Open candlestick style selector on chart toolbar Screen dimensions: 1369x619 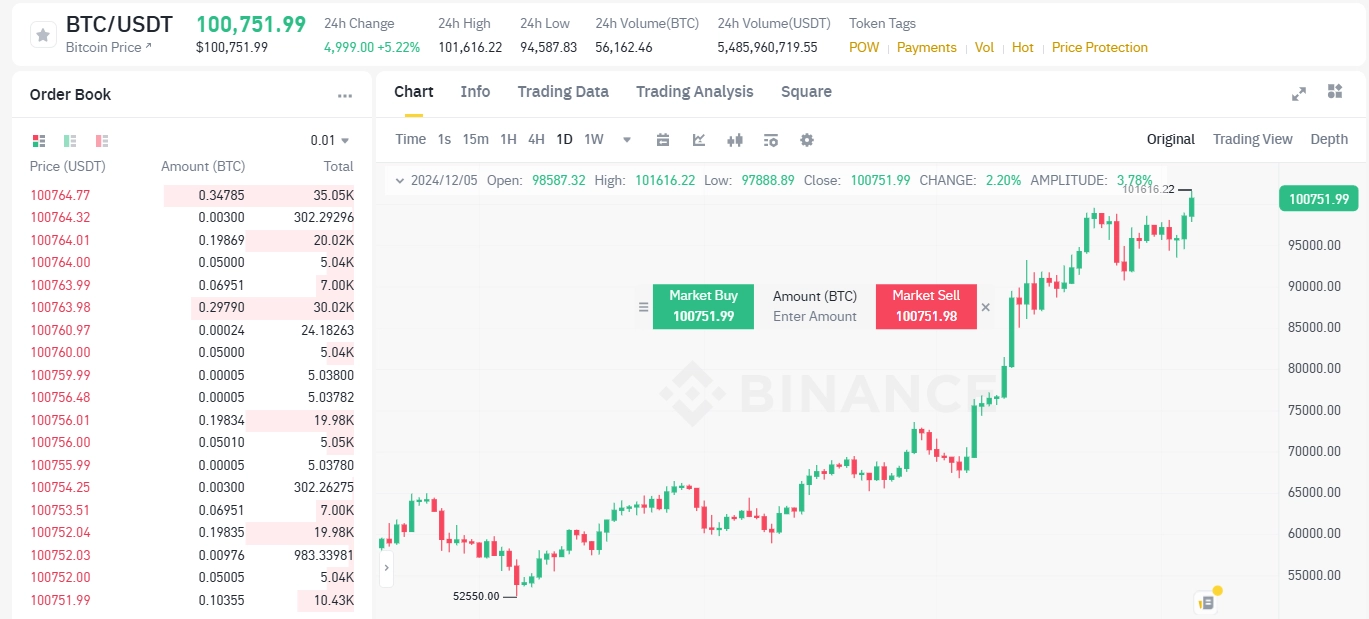(x=735, y=140)
